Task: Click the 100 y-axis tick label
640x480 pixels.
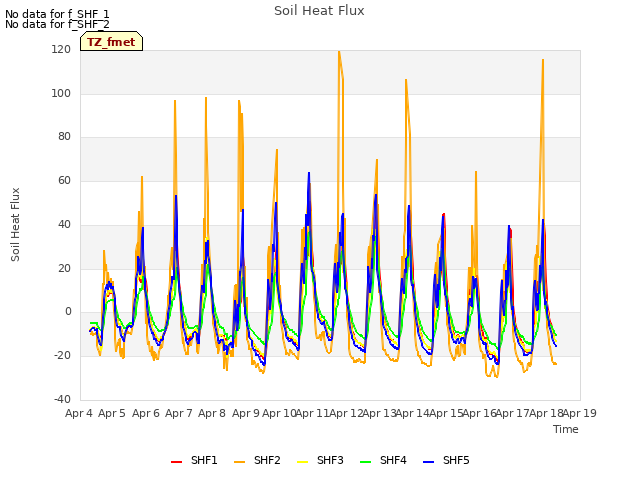Action: [x=61, y=93]
